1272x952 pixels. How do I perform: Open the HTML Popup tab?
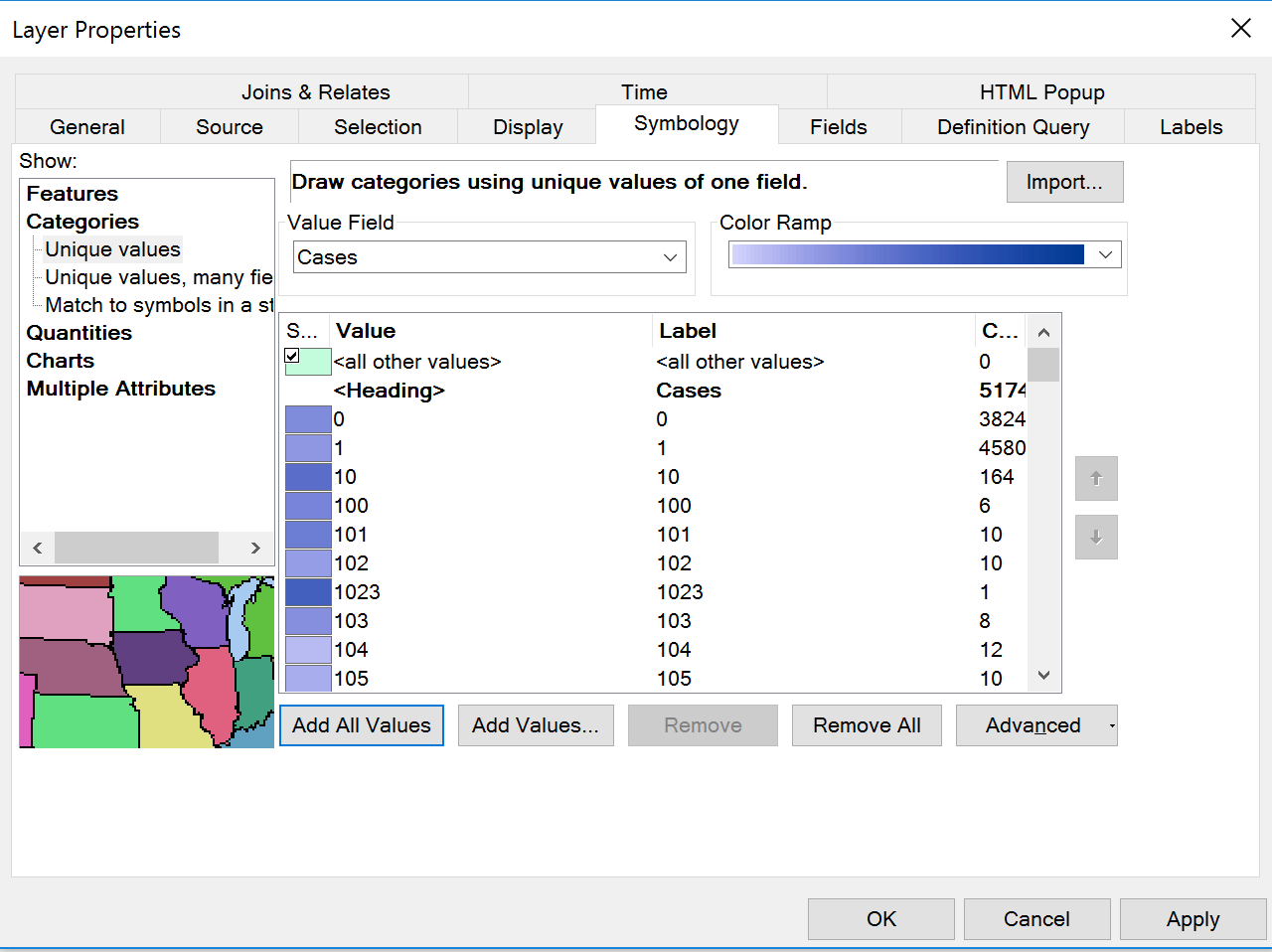click(x=1041, y=92)
